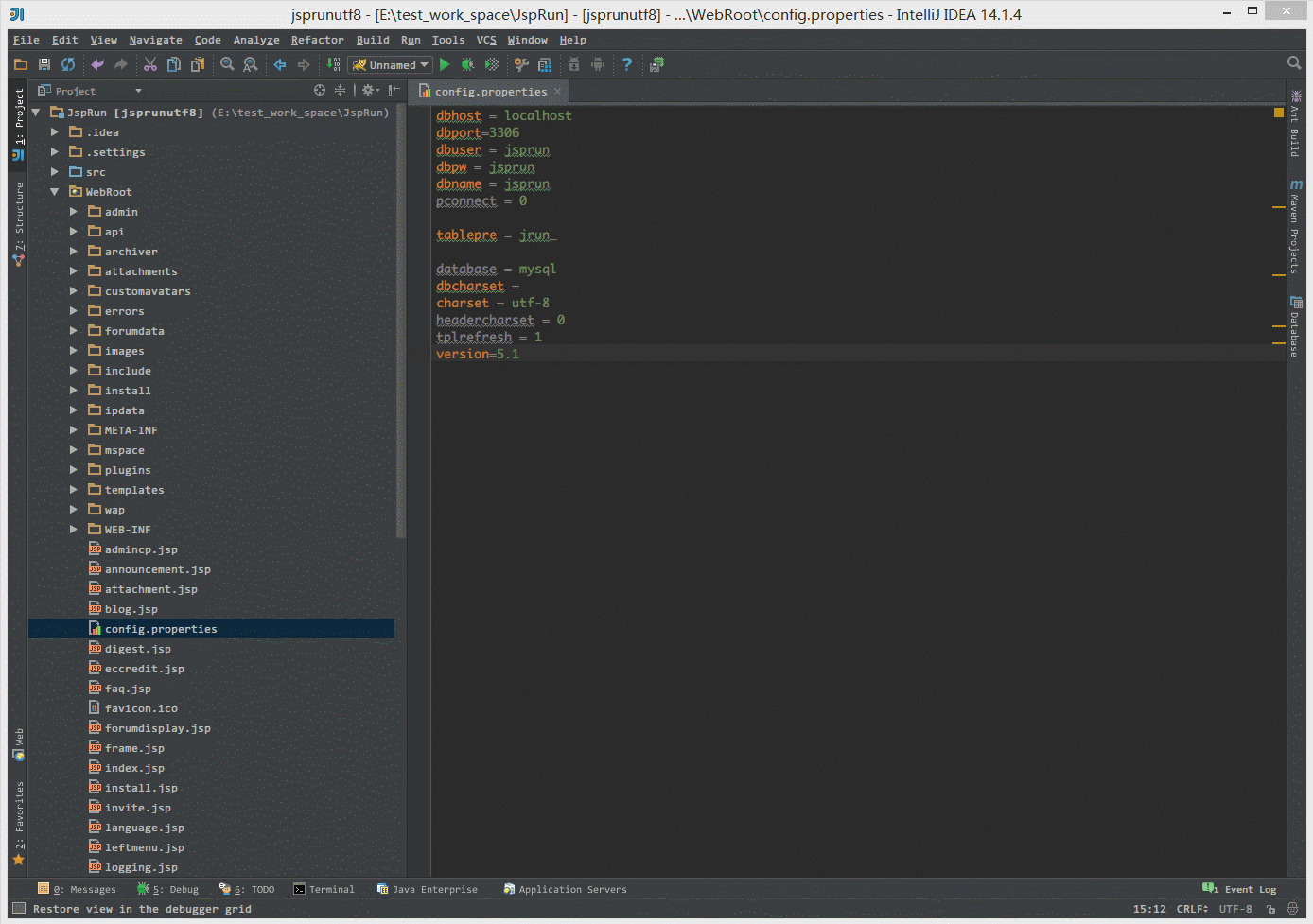Expand the src folder in project tree
Screen dimensions: 1313x924
pyautogui.click(x=55, y=172)
